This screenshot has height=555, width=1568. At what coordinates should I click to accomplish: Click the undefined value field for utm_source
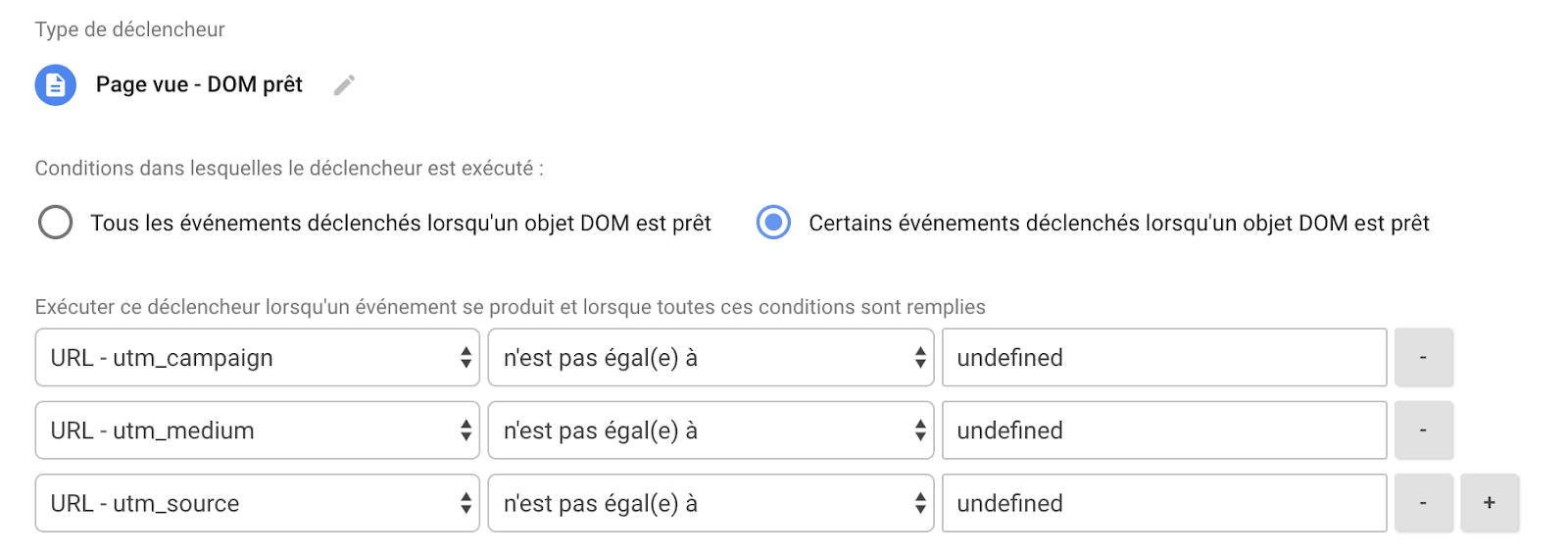point(1164,503)
